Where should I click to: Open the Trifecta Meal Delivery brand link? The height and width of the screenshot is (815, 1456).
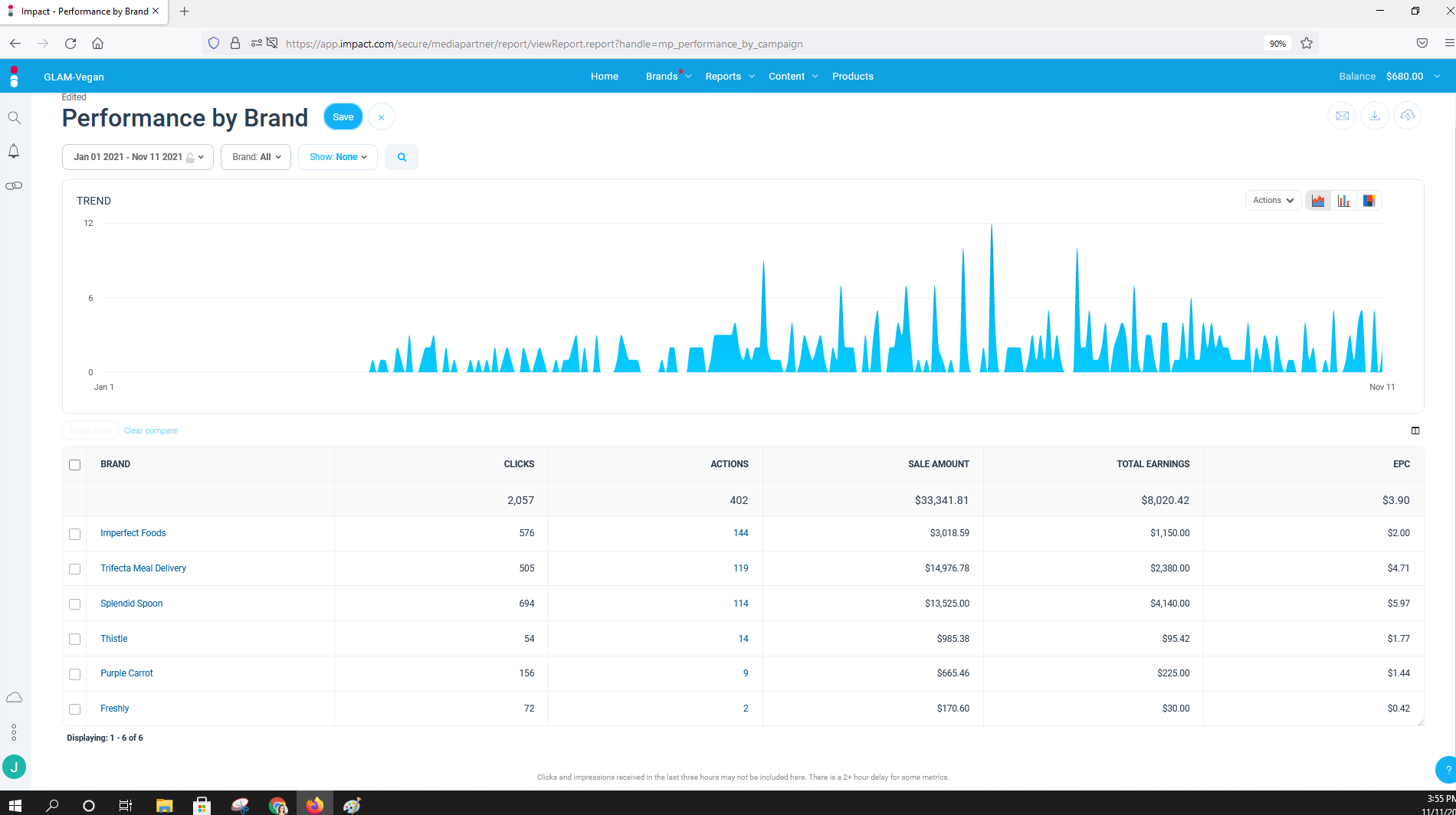[x=143, y=568]
